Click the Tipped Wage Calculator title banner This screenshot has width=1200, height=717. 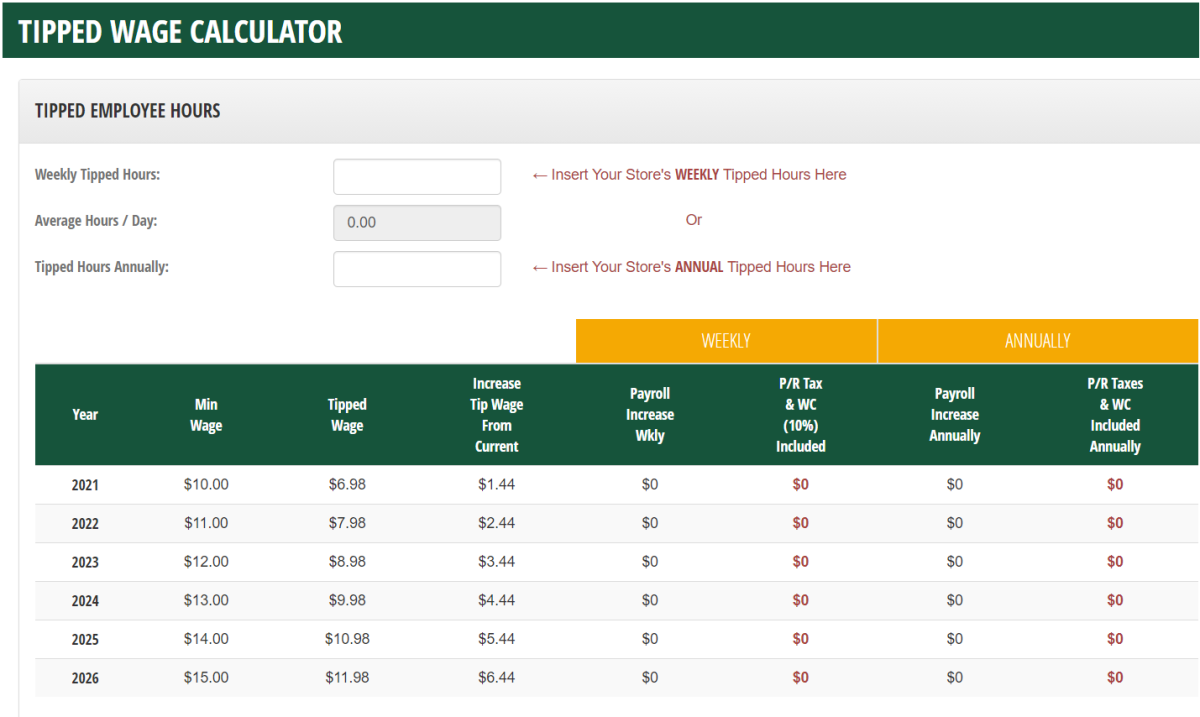pos(181,31)
